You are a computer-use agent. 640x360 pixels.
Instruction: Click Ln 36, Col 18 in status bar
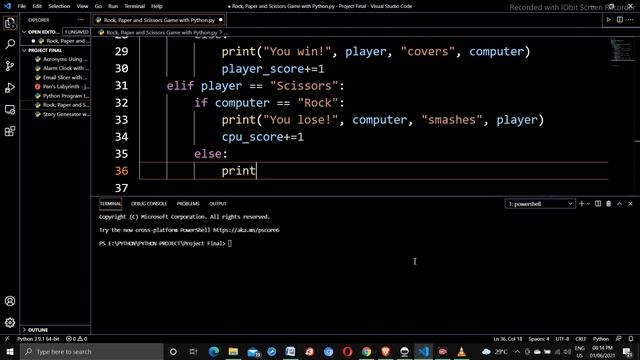point(507,339)
